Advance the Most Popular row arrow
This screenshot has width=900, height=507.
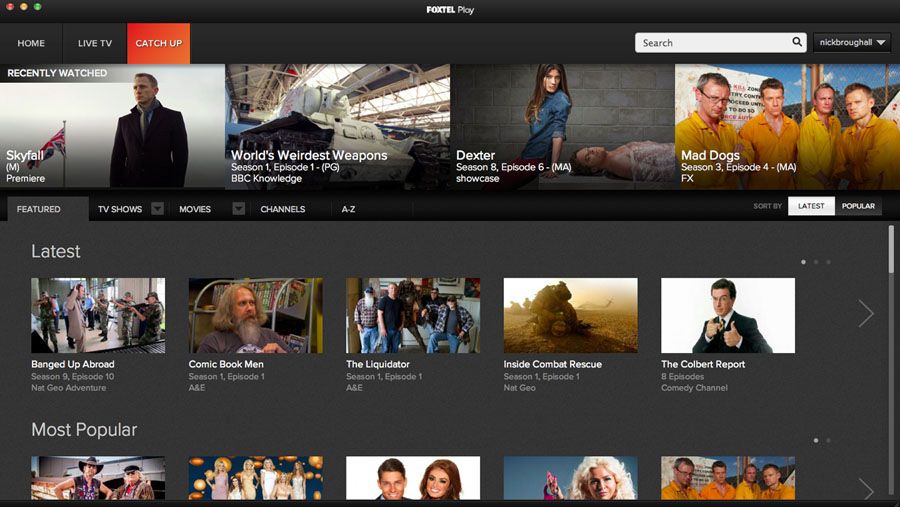coord(866,489)
